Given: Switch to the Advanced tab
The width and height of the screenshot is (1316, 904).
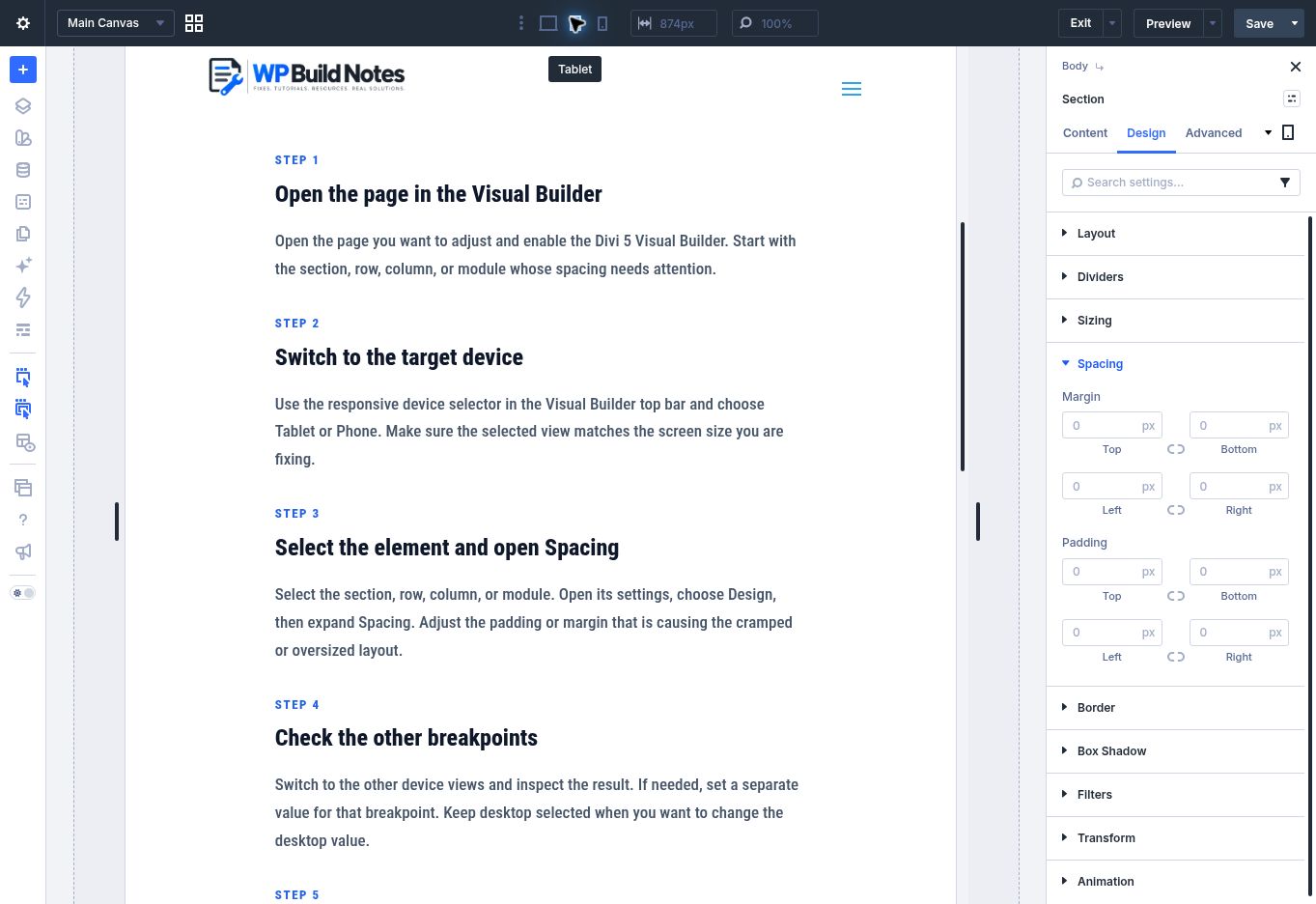Looking at the screenshot, I should [x=1214, y=133].
